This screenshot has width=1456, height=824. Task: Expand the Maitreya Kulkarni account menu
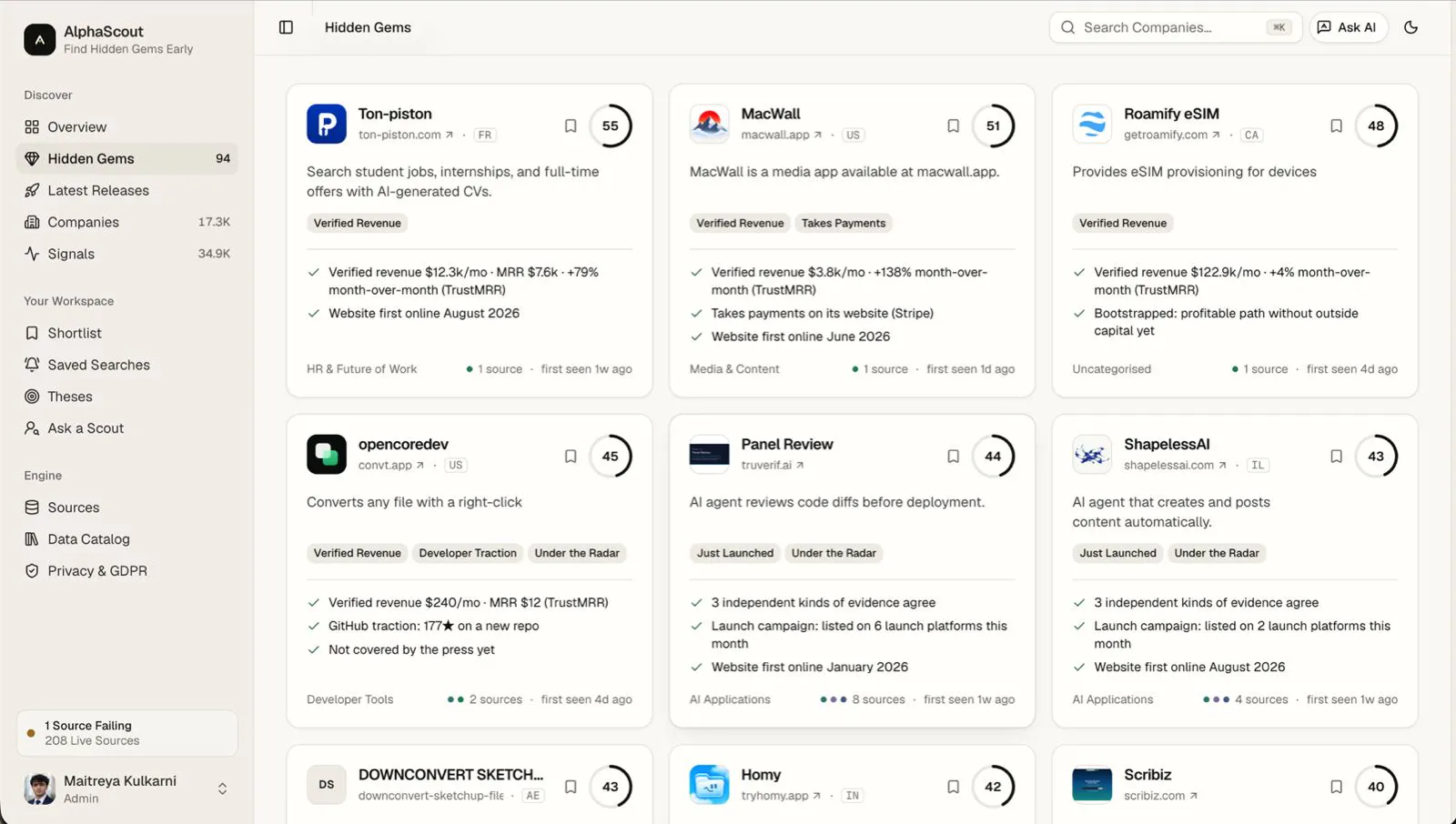coord(126,789)
